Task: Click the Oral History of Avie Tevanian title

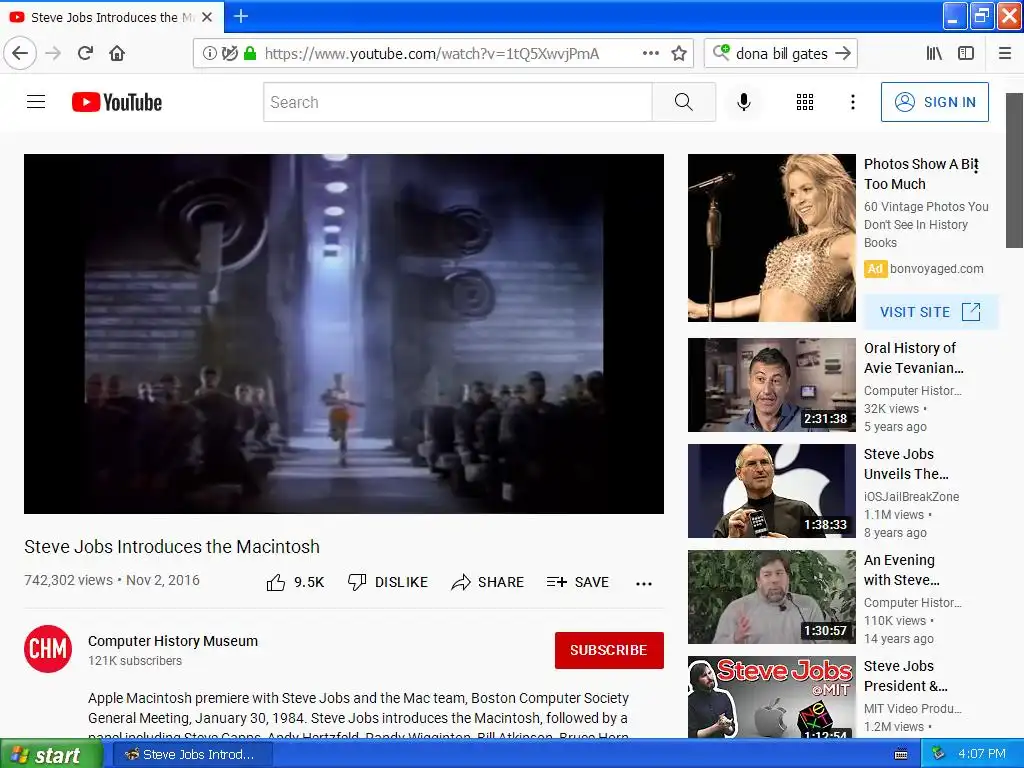Action: tap(913, 358)
